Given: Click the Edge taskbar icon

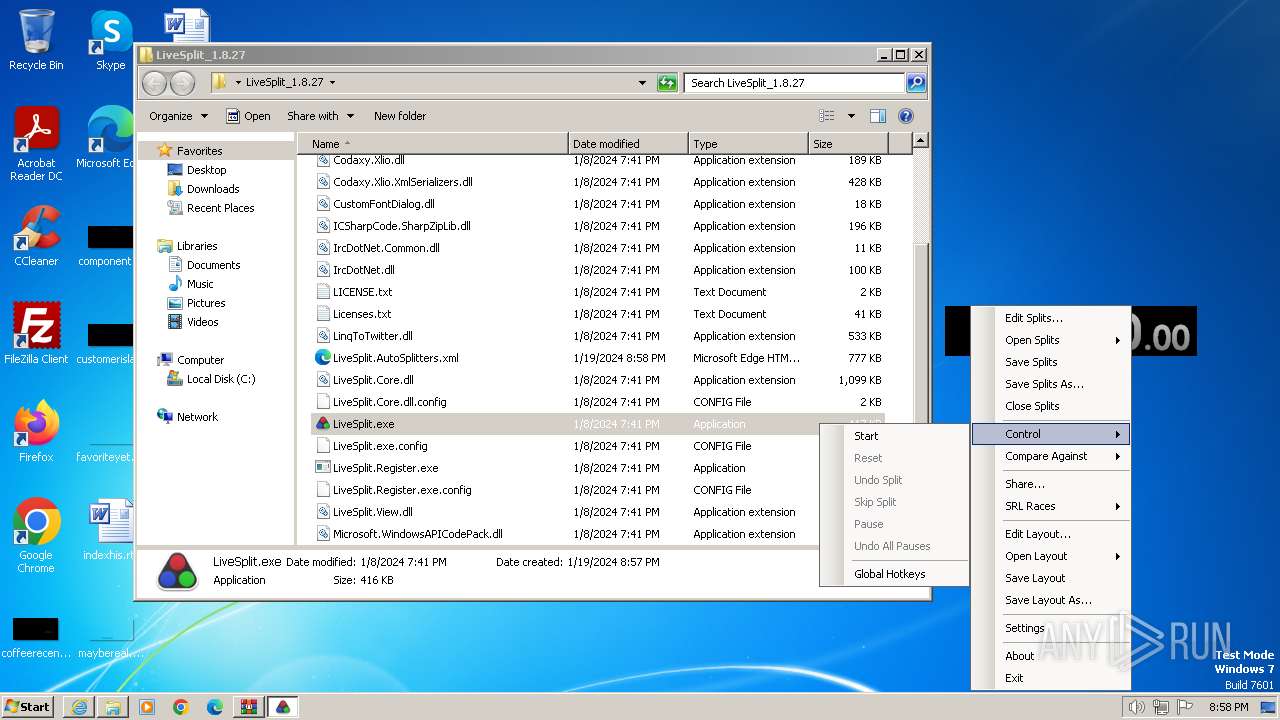Looking at the screenshot, I should pyautogui.click(x=215, y=707).
